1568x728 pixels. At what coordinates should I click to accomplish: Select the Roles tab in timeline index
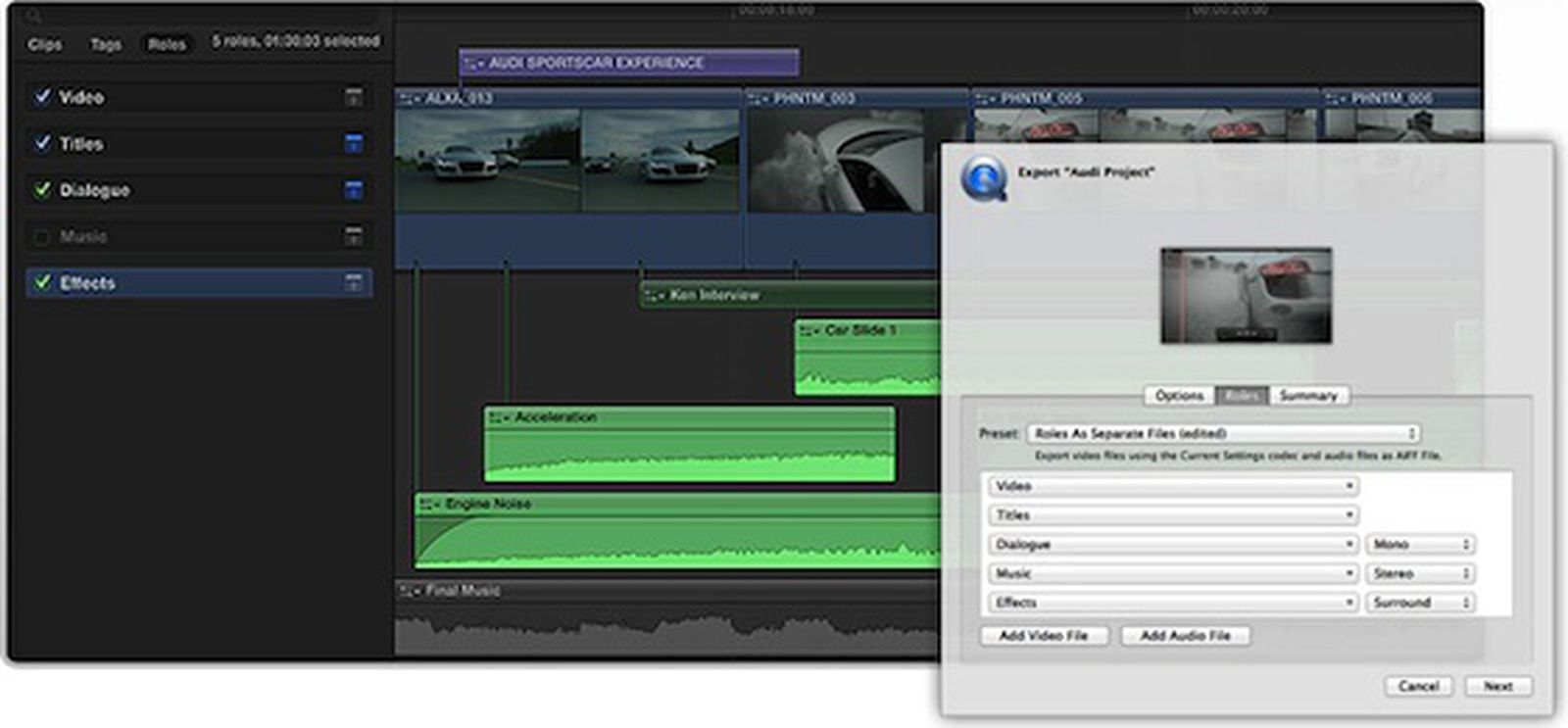click(x=167, y=44)
